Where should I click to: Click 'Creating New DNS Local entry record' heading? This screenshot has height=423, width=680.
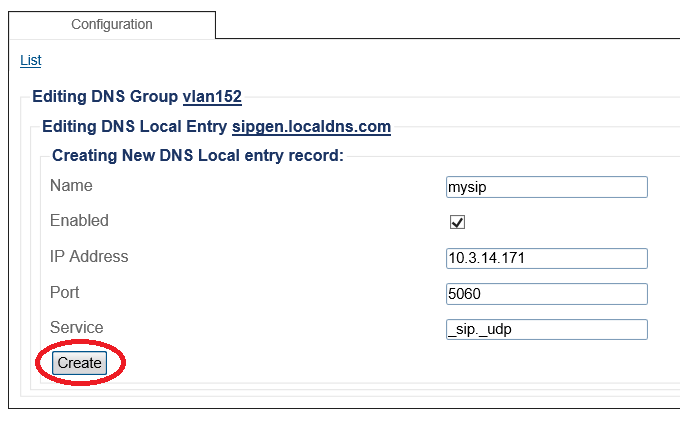pos(197,156)
